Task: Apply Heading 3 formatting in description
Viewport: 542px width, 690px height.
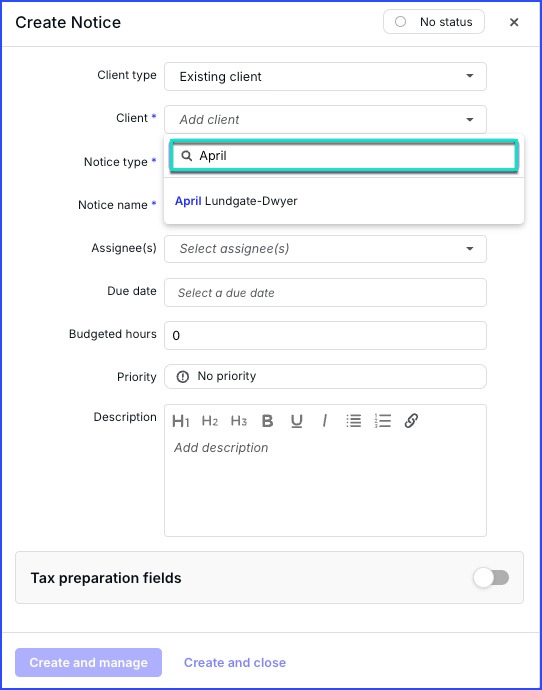Action: (x=239, y=421)
